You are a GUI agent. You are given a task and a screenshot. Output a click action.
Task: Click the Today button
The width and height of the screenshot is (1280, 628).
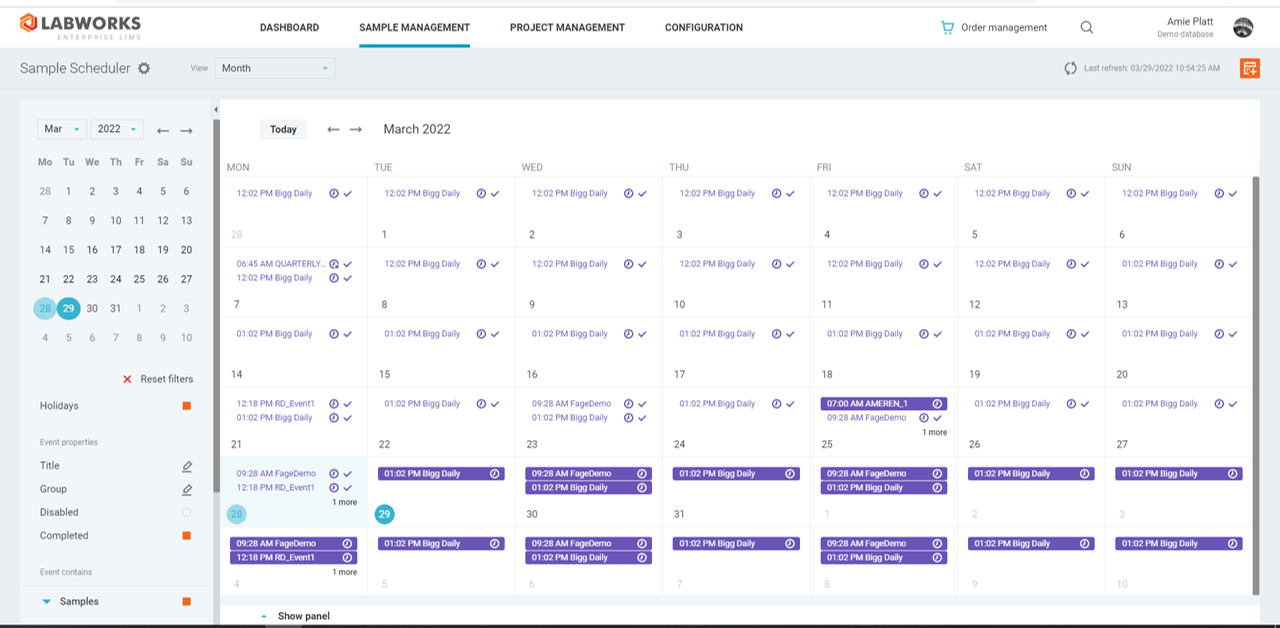(283, 129)
